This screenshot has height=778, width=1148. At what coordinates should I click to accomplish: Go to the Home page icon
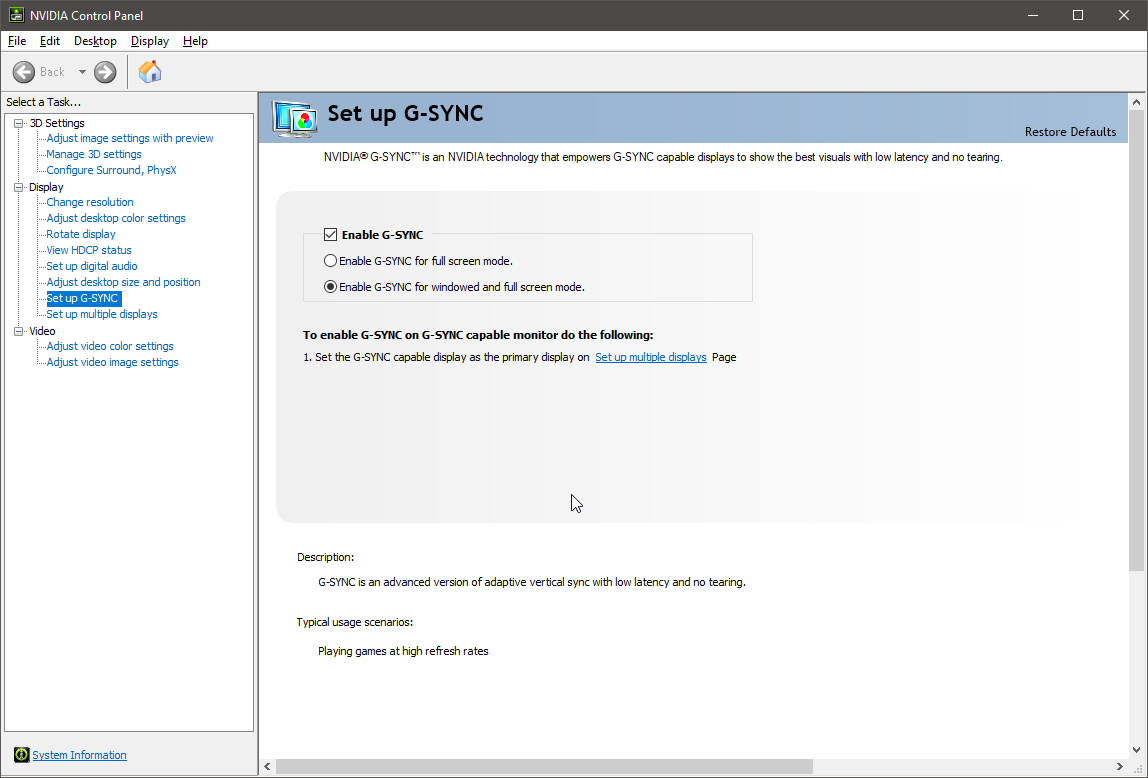coord(149,71)
